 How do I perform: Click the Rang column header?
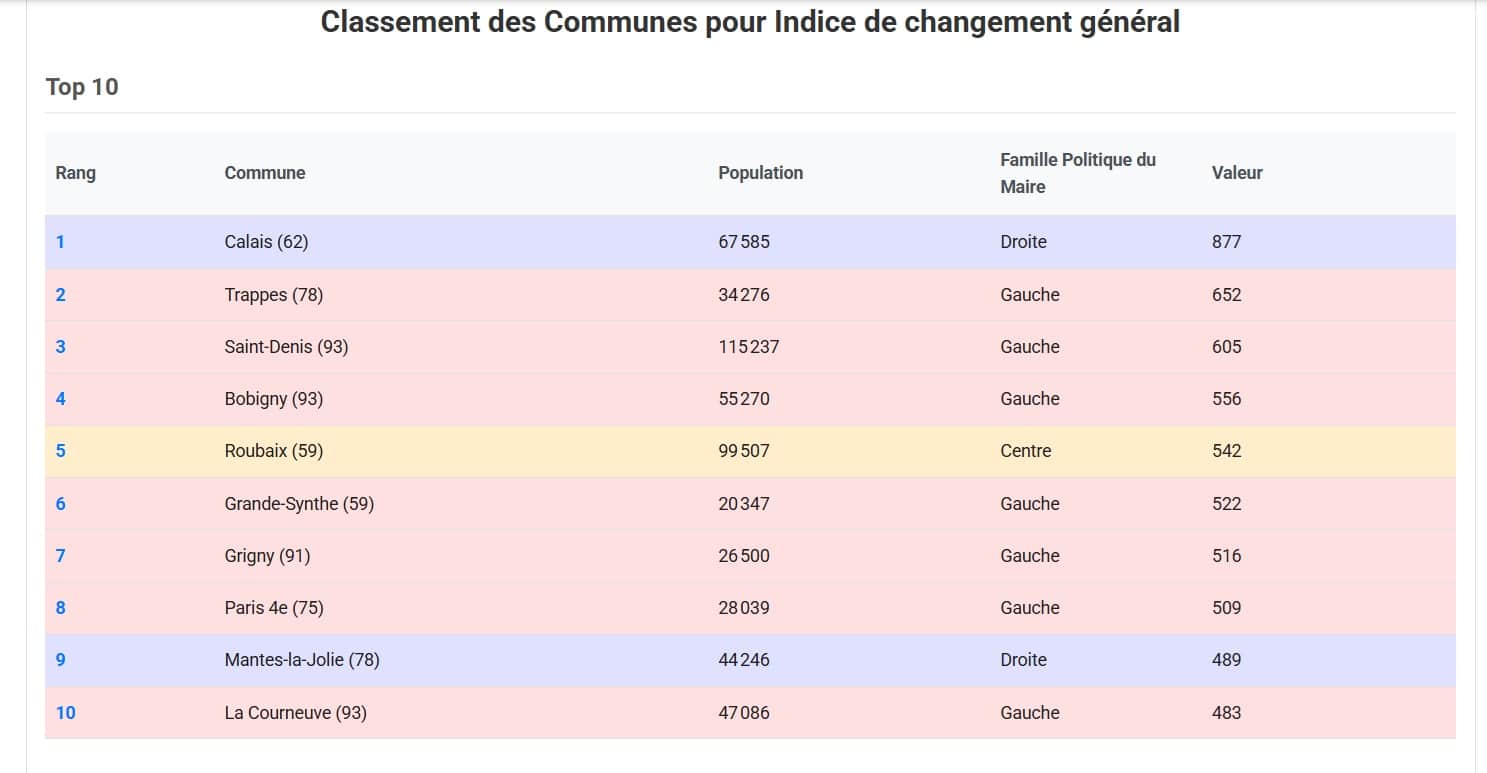[76, 173]
